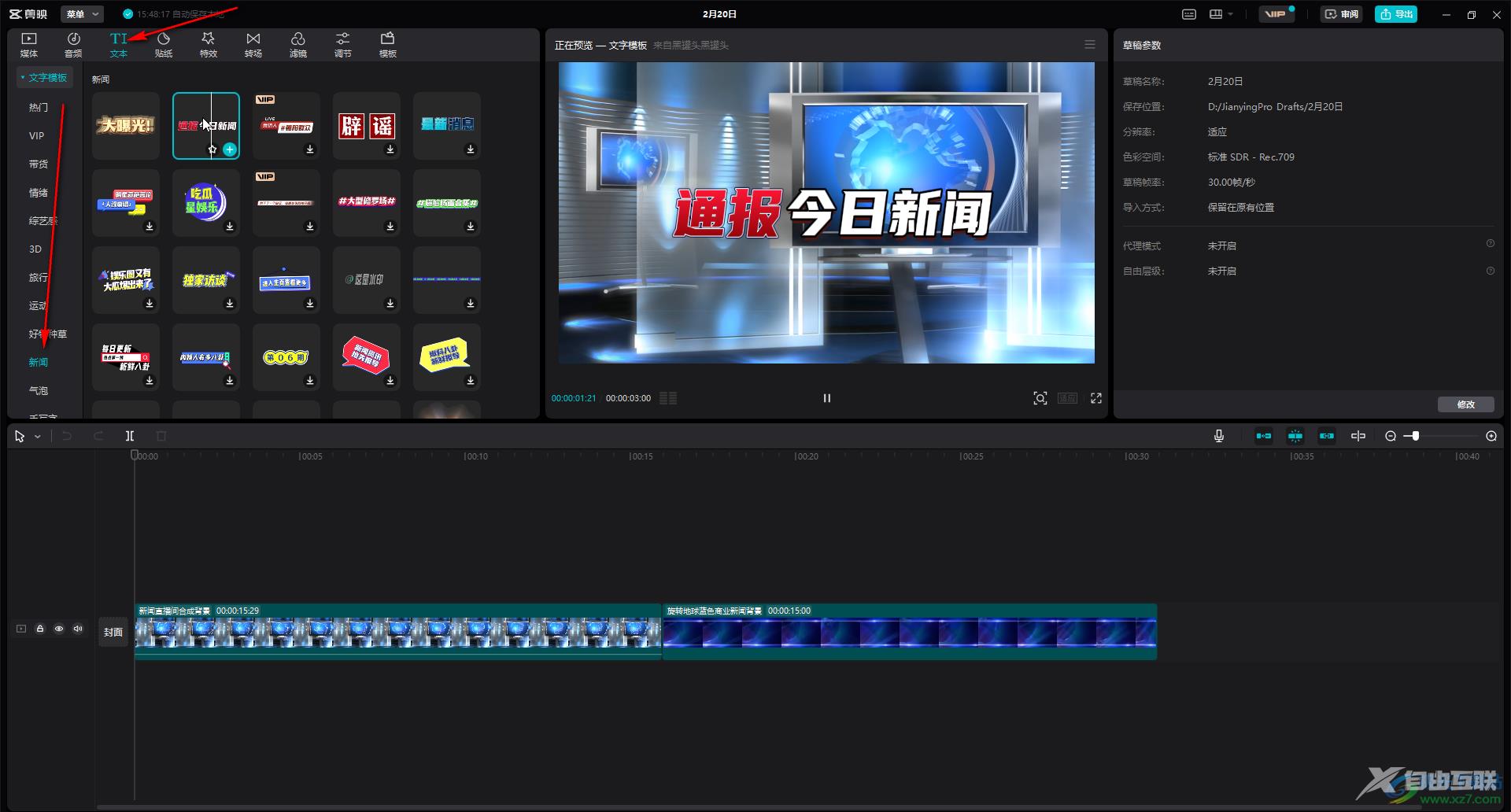Download the 第06期 template
This screenshot has height=812, width=1511.
[x=310, y=381]
